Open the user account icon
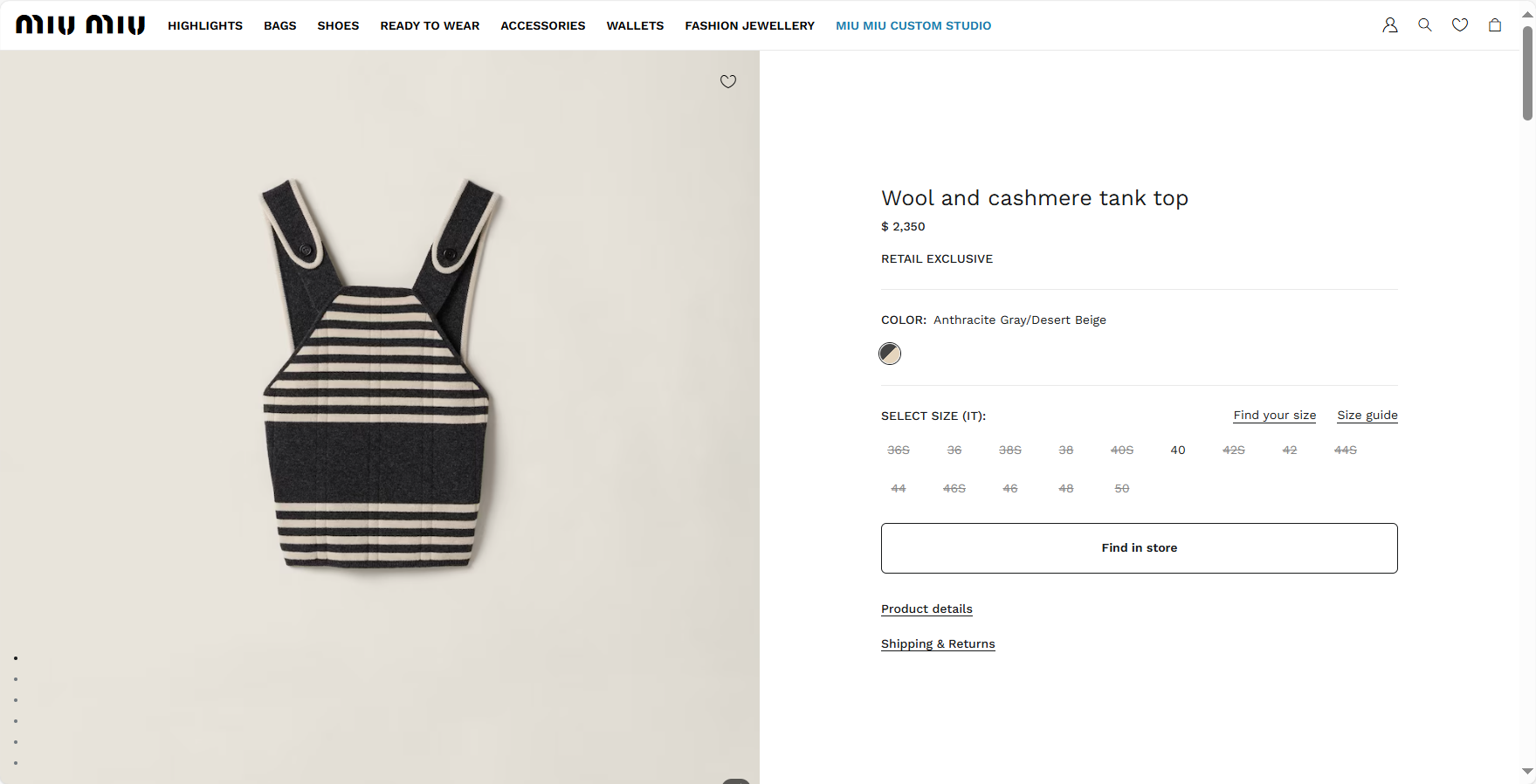 (x=1390, y=25)
